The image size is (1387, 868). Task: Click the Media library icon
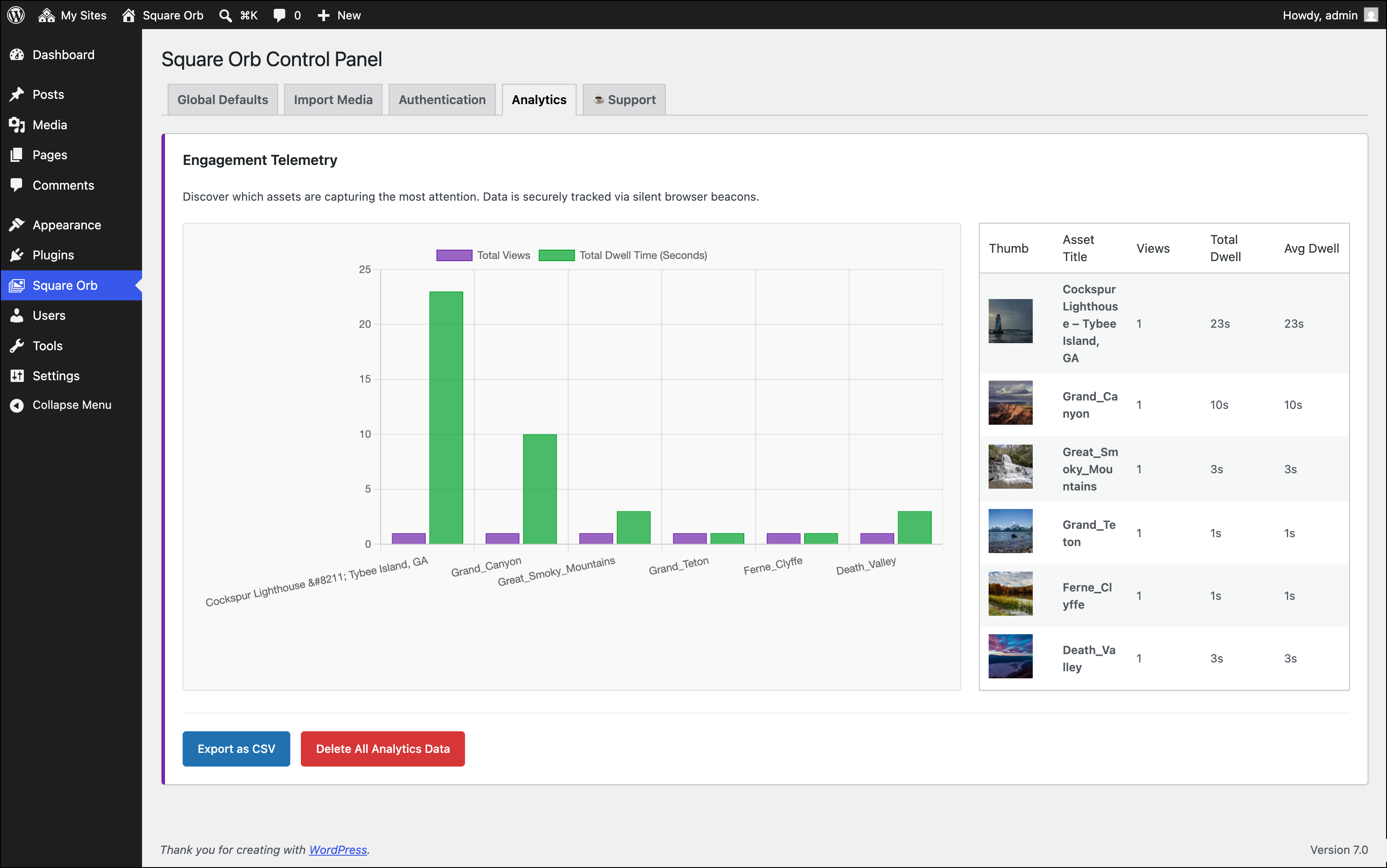pos(17,124)
